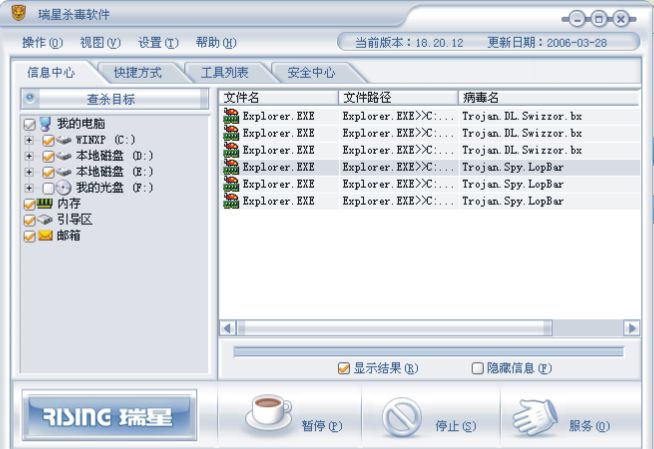Image resolution: width=654 pixels, height=449 pixels.
Task: Click the 更新日期: 2006-03-28 text
Action: (547, 43)
